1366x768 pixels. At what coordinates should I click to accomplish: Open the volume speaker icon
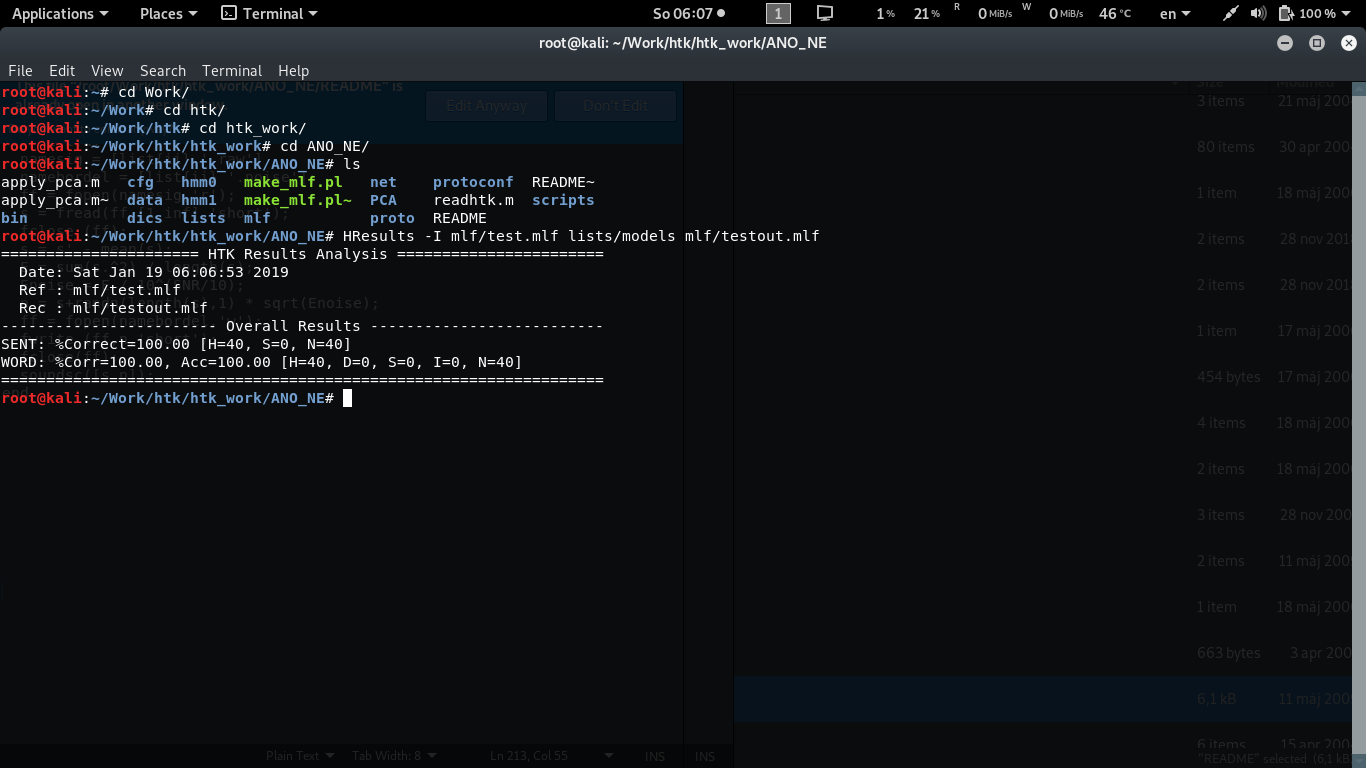1258,13
